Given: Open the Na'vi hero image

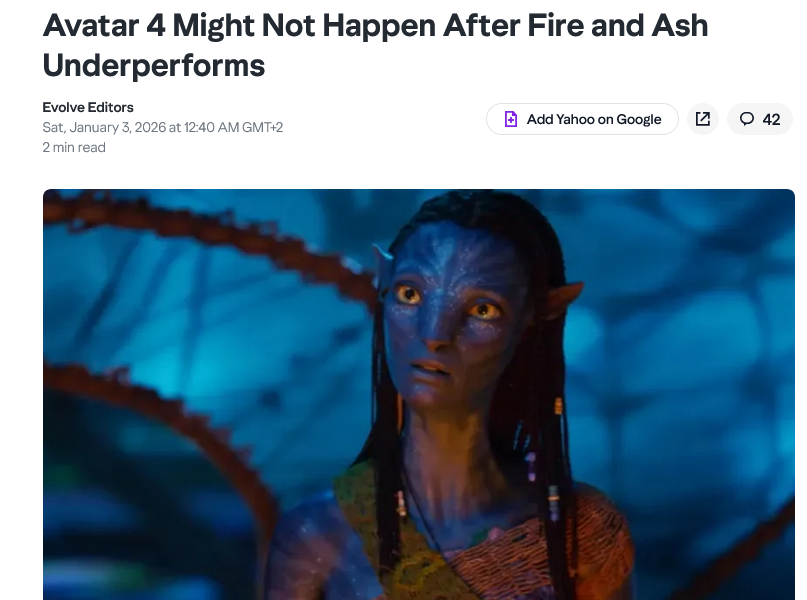Looking at the screenshot, I should point(419,394).
